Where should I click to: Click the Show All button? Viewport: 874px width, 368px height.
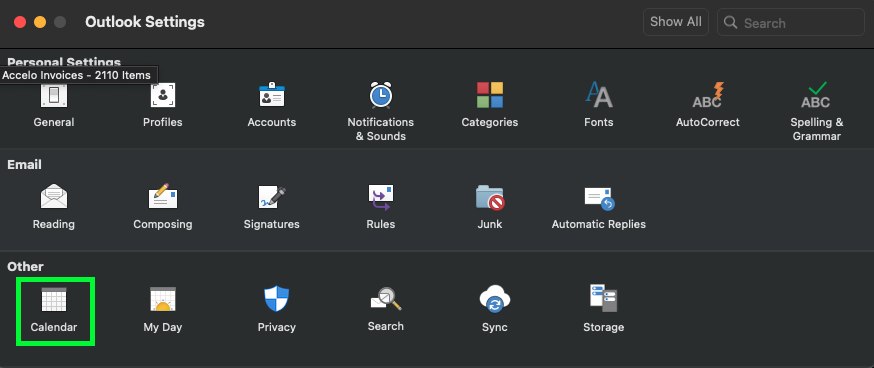pyautogui.click(x=676, y=22)
